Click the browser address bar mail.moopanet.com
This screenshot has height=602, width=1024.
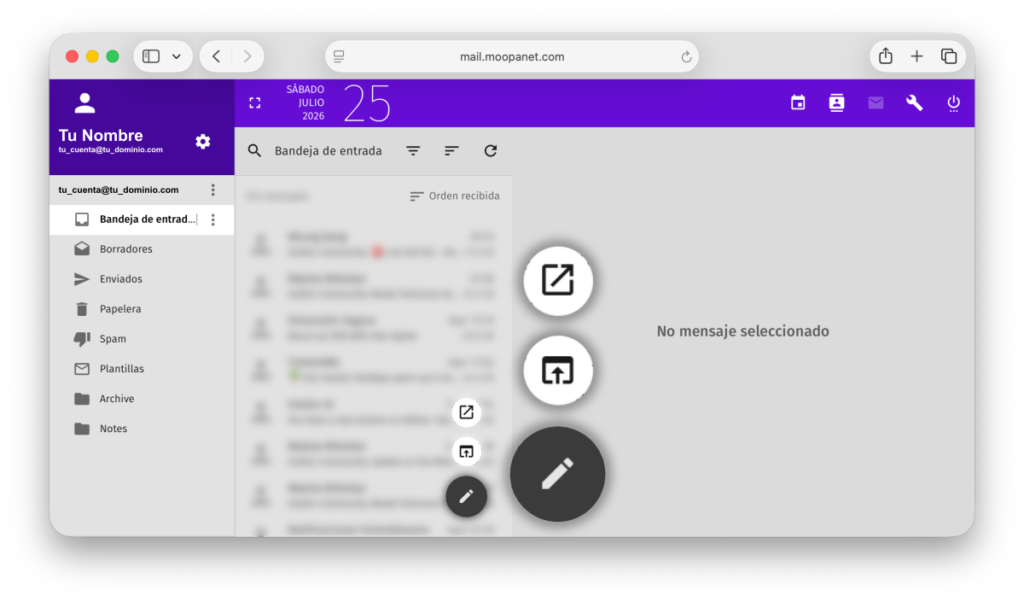(x=512, y=57)
